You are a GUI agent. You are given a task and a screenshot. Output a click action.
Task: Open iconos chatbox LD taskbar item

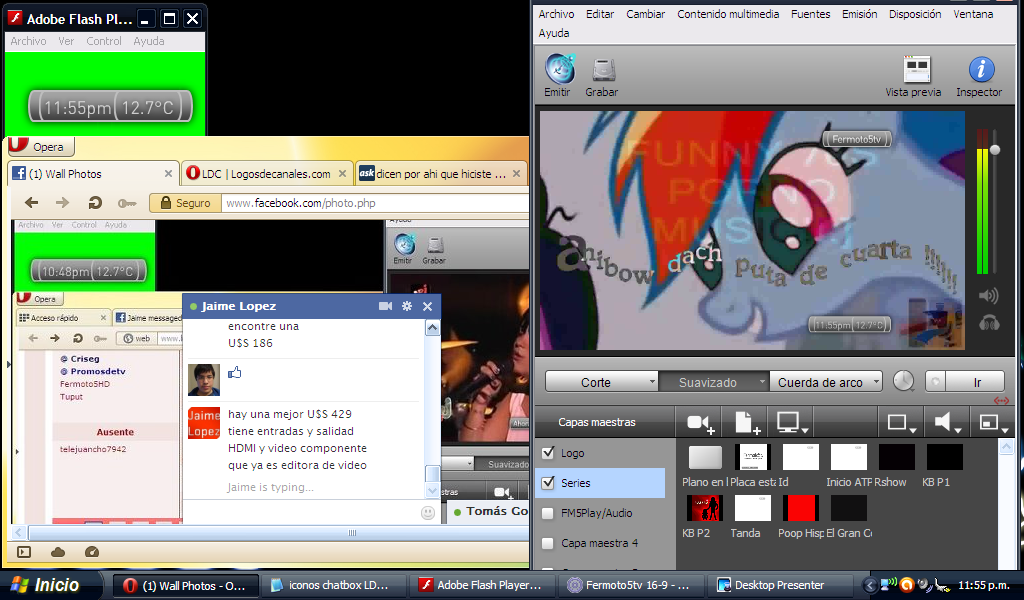(334, 585)
